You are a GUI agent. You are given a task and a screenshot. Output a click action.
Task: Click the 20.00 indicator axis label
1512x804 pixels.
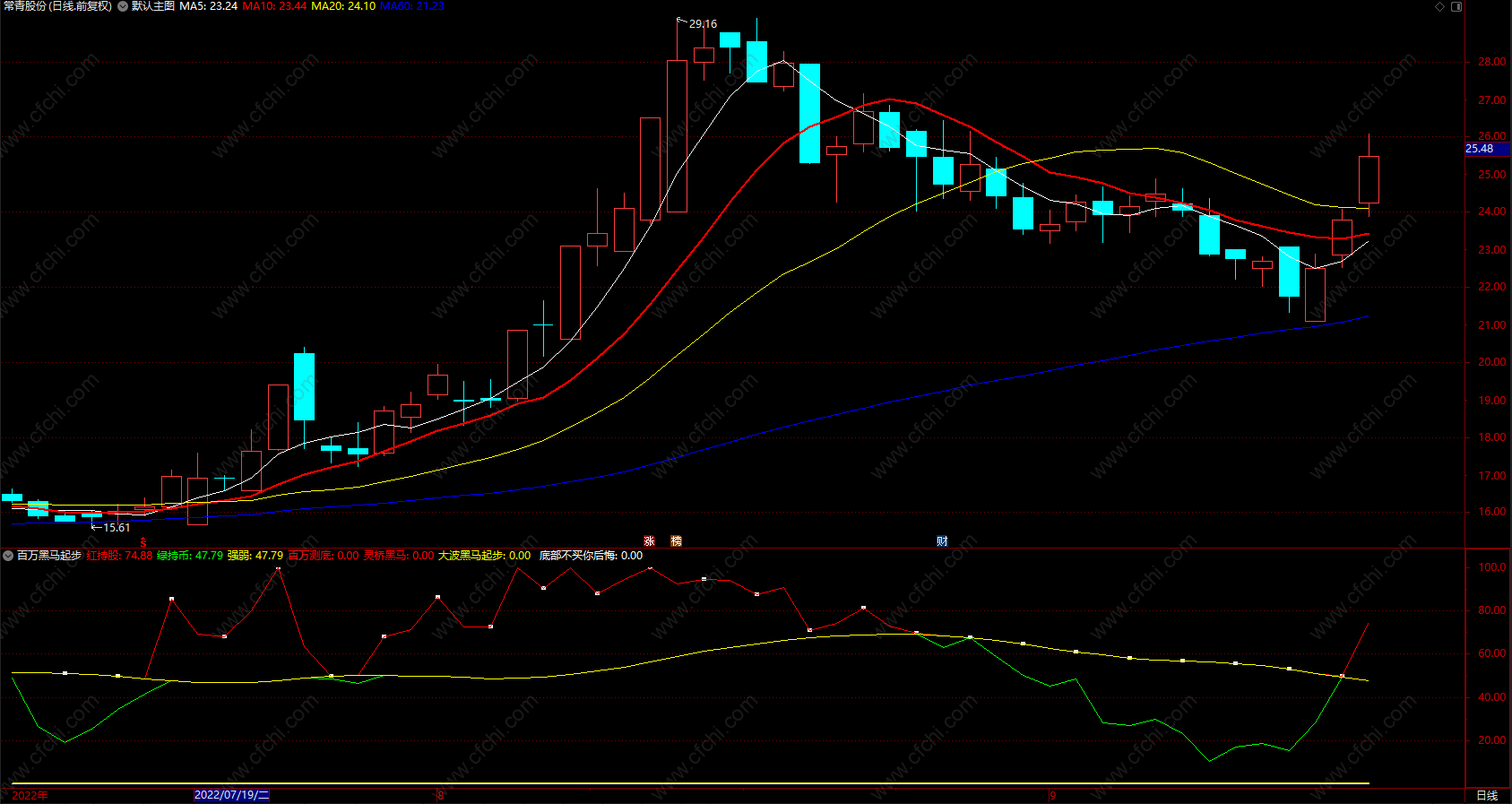(1491, 740)
